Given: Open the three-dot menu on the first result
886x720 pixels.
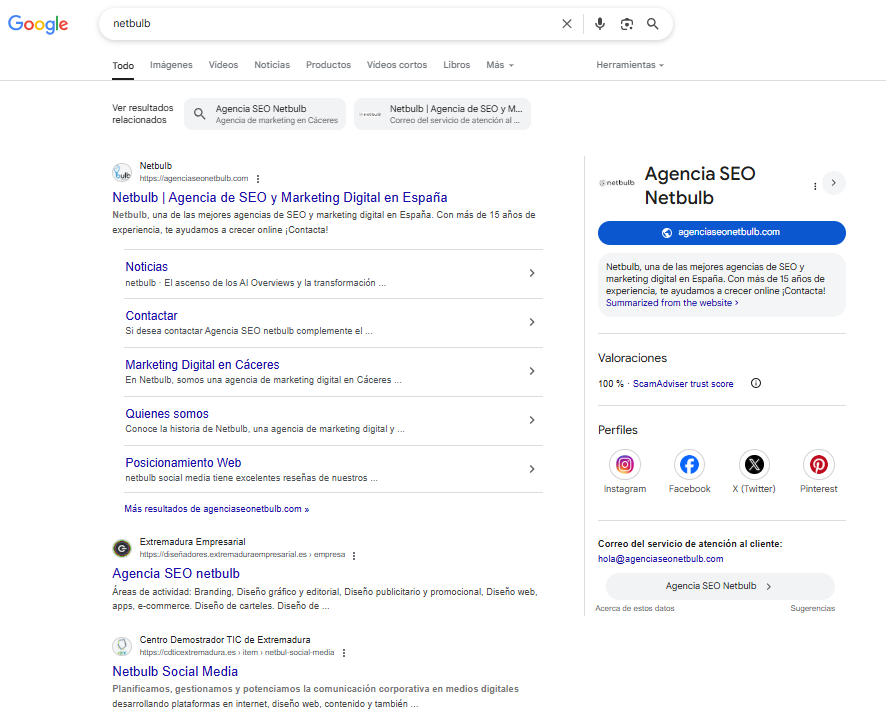Looking at the screenshot, I should coord(257,178).
